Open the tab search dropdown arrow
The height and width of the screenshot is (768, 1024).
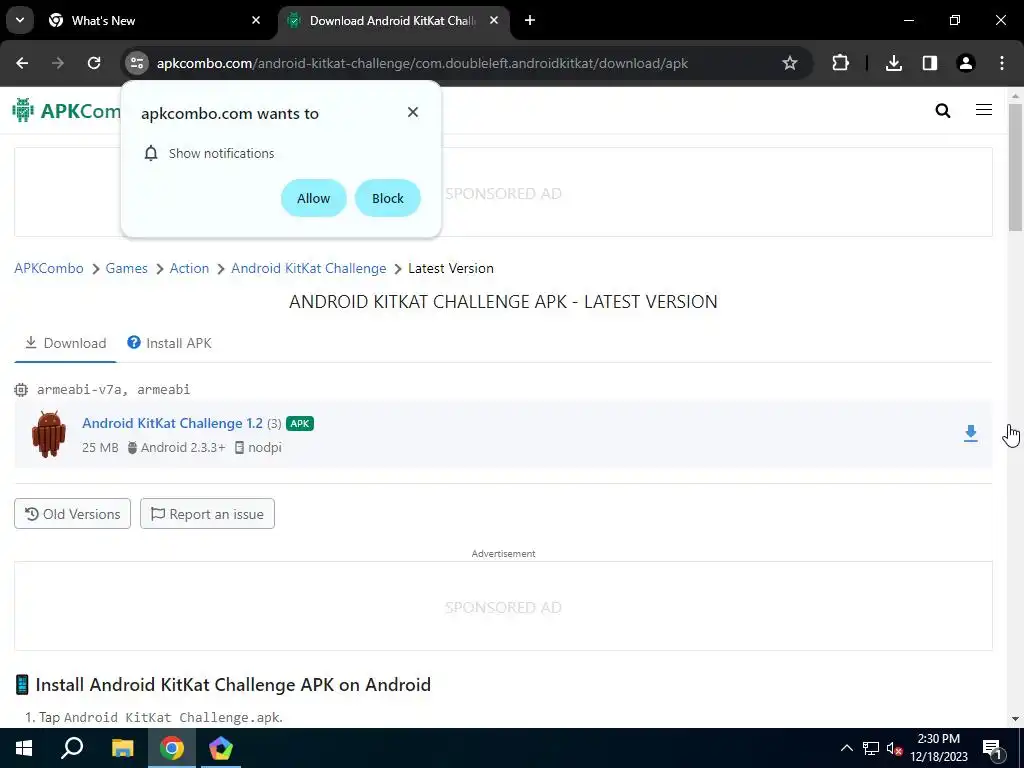20,20
